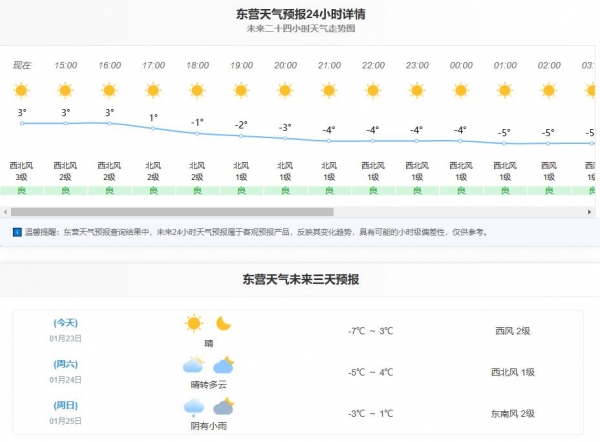
Task: Click the blue info icon beside 温馨提醒
Action: (17, 232)
